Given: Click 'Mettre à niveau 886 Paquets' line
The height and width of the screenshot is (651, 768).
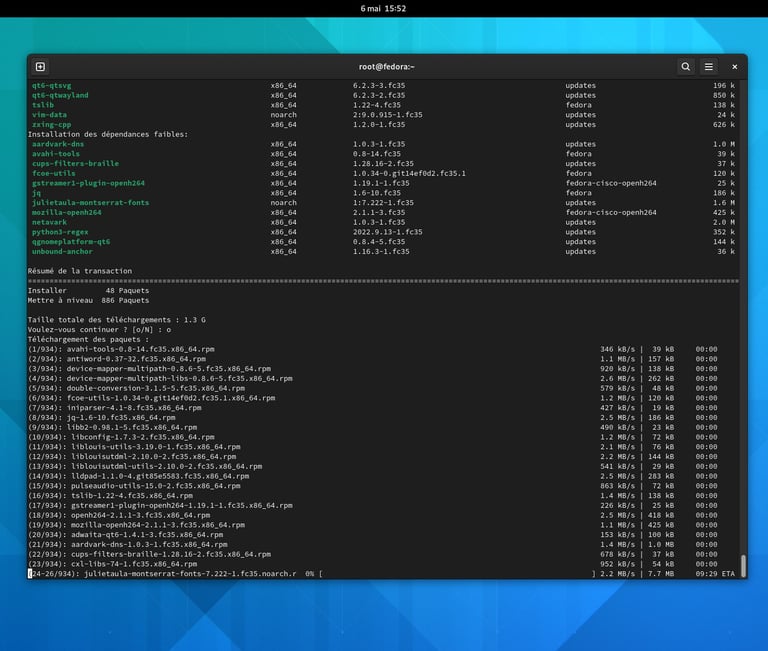Looking at the screenshot, I should [88, 300].
